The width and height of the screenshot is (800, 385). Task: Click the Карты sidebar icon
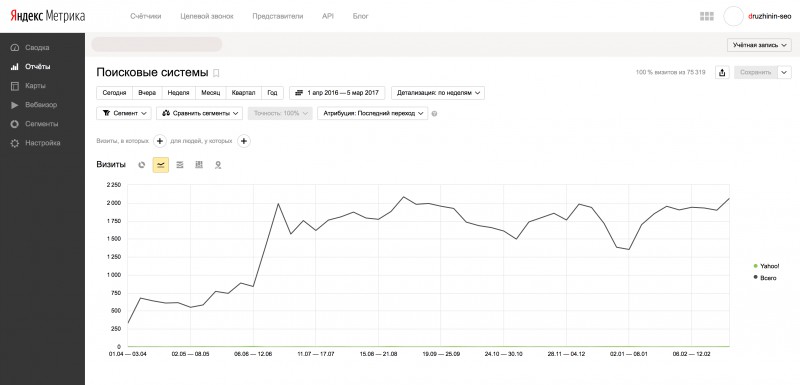(x=15, y=86)
